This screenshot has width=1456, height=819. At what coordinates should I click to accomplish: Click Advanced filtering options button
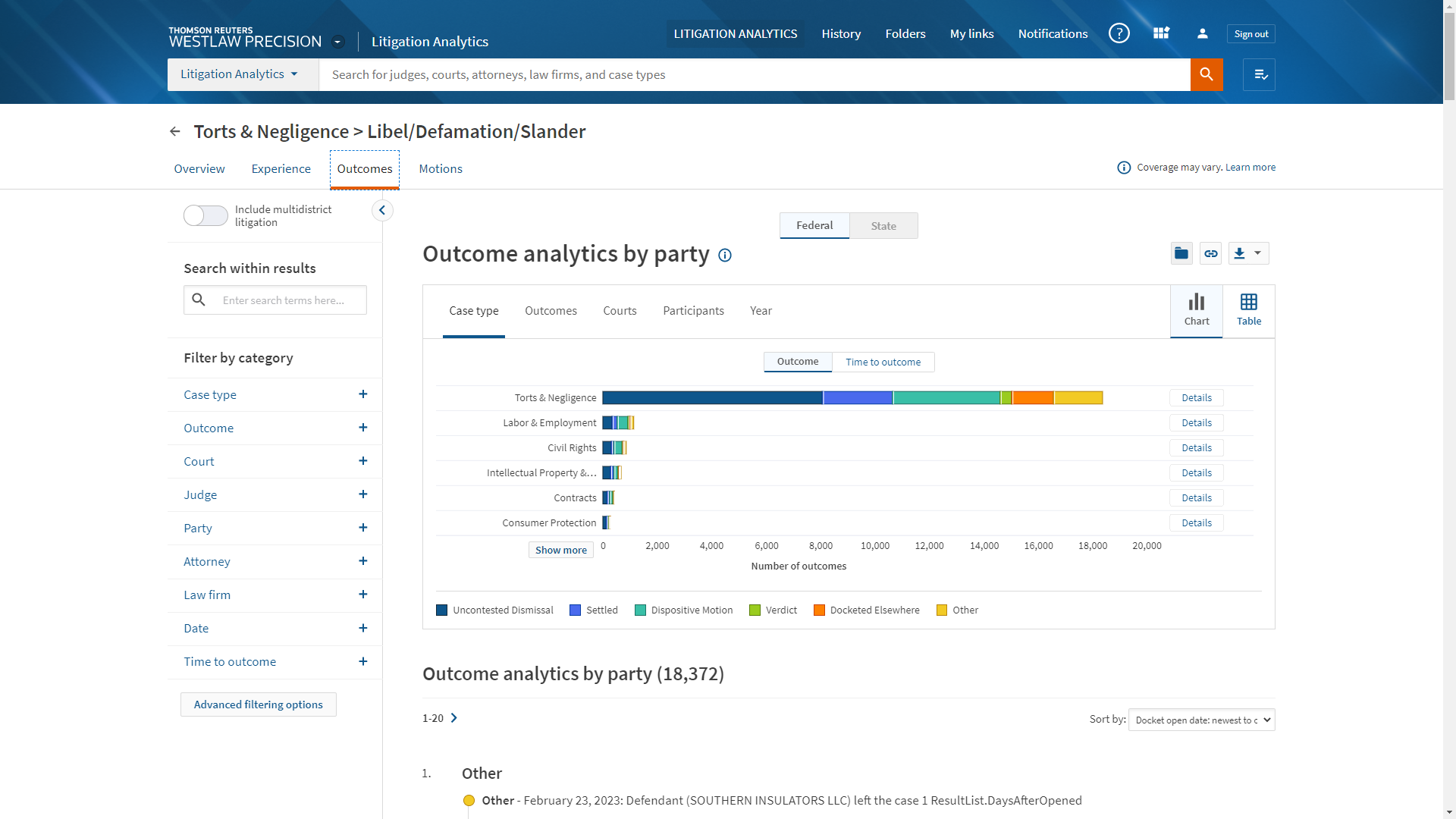pyautogui.click(x=258, y=704)
